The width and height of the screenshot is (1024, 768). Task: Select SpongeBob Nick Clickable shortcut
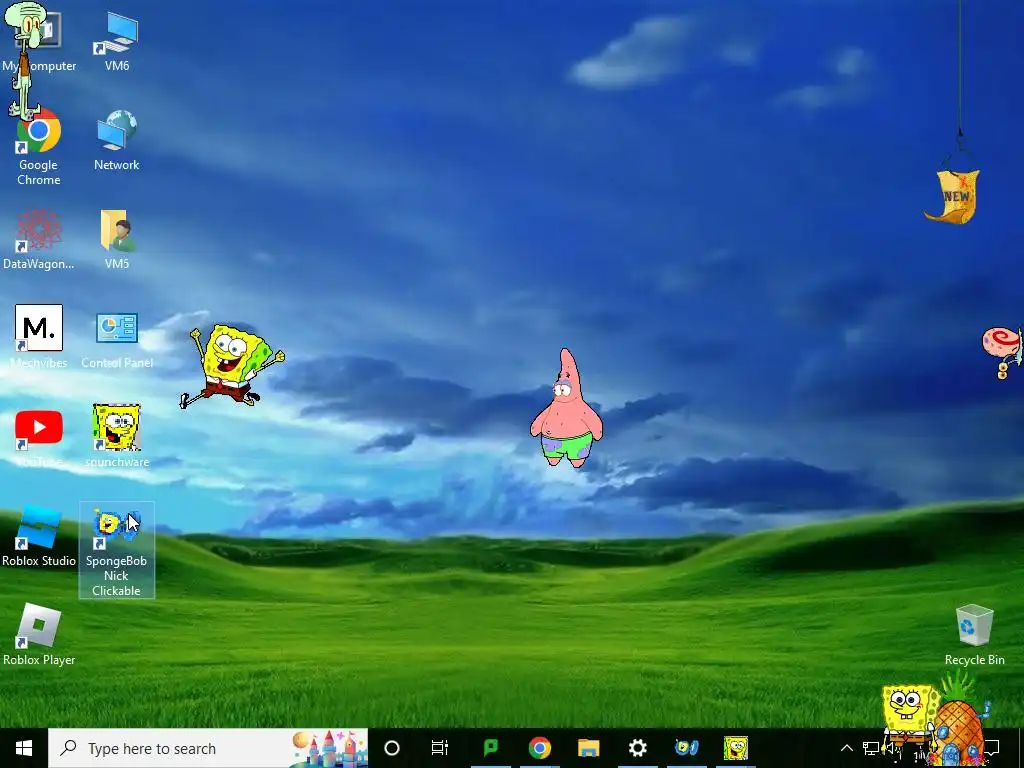coord(117,550)
